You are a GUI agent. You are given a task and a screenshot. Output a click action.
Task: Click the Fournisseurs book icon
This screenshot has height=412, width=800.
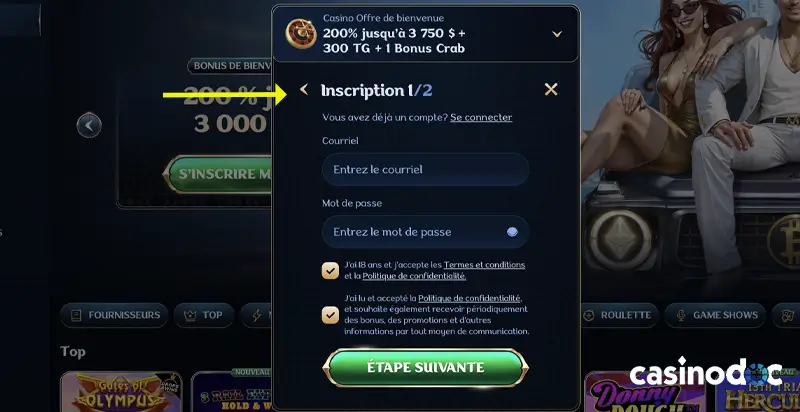coord(76,316)
